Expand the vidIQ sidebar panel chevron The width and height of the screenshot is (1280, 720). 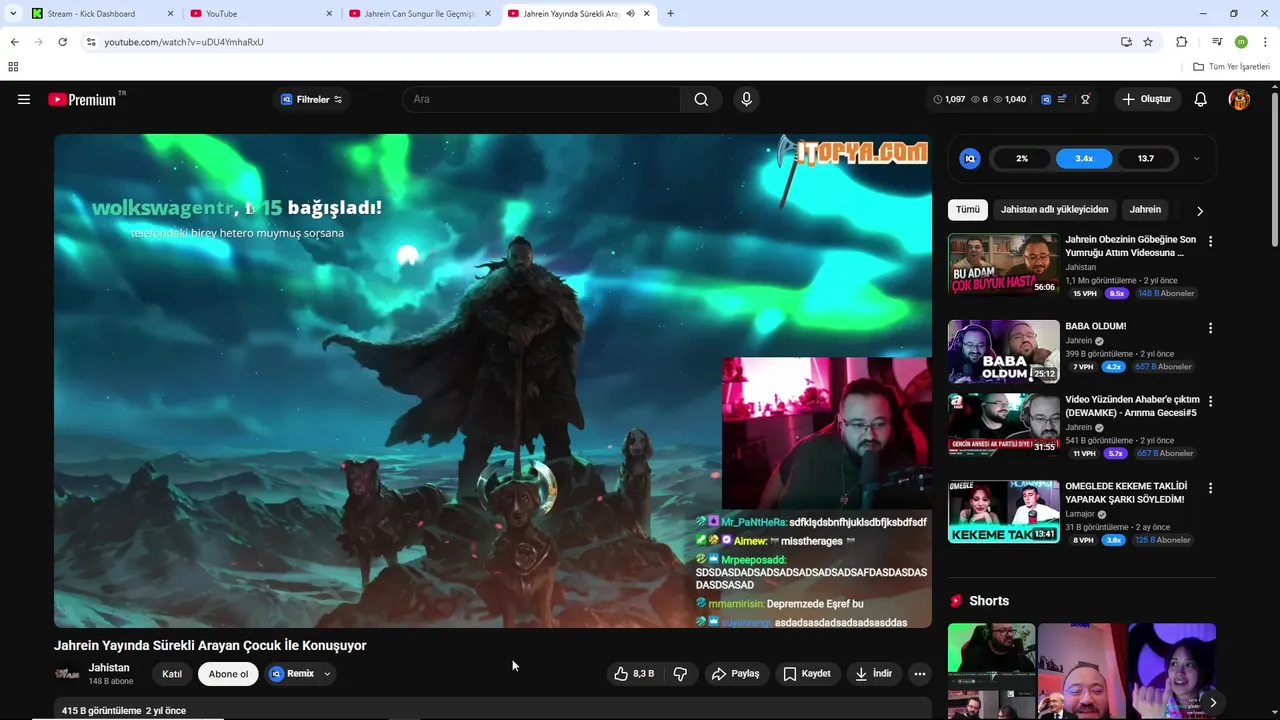pyautogui.click(x=1196, y=158)
